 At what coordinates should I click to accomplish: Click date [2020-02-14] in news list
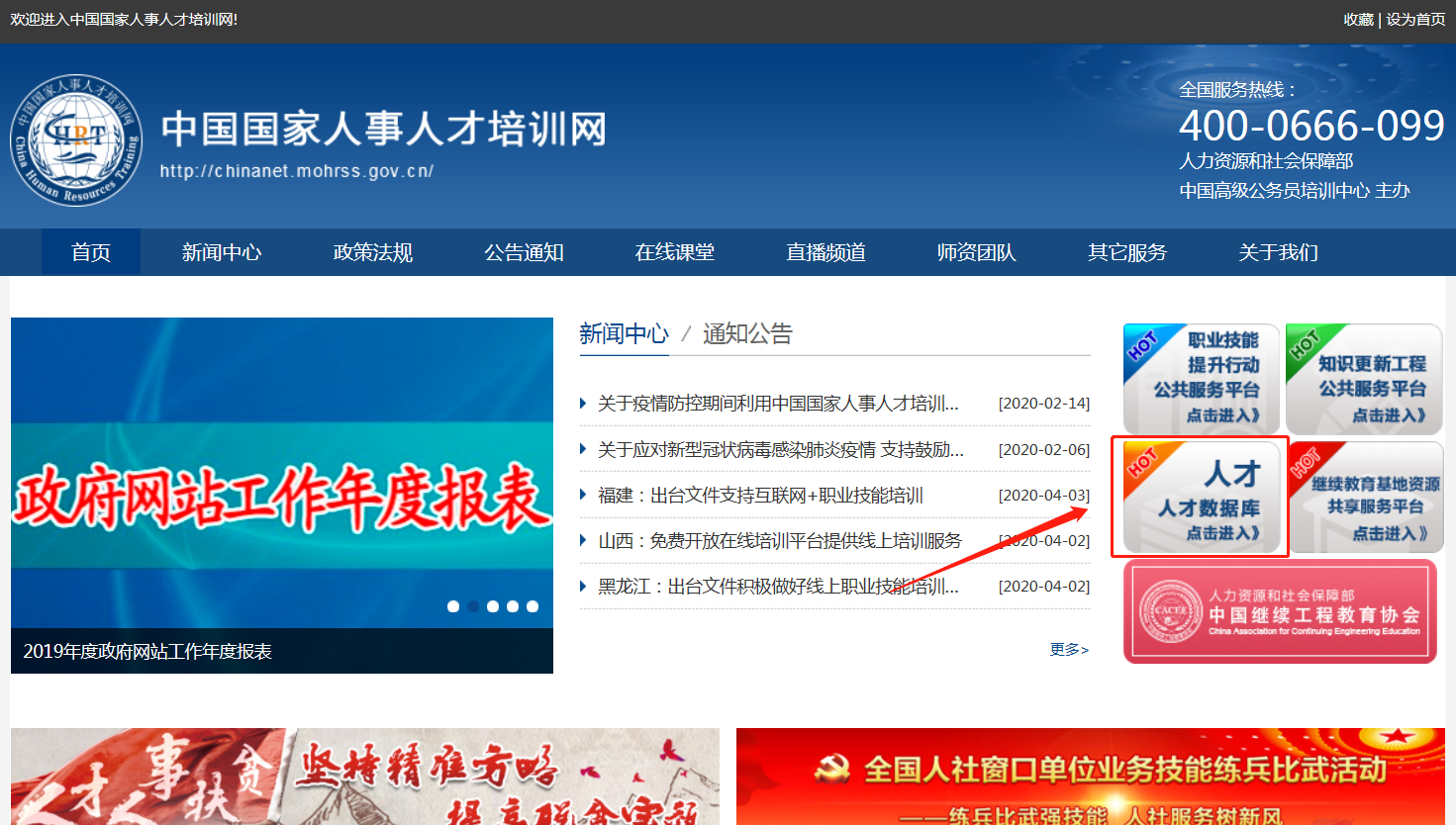pyautogui.click(x=1044, y=404)
